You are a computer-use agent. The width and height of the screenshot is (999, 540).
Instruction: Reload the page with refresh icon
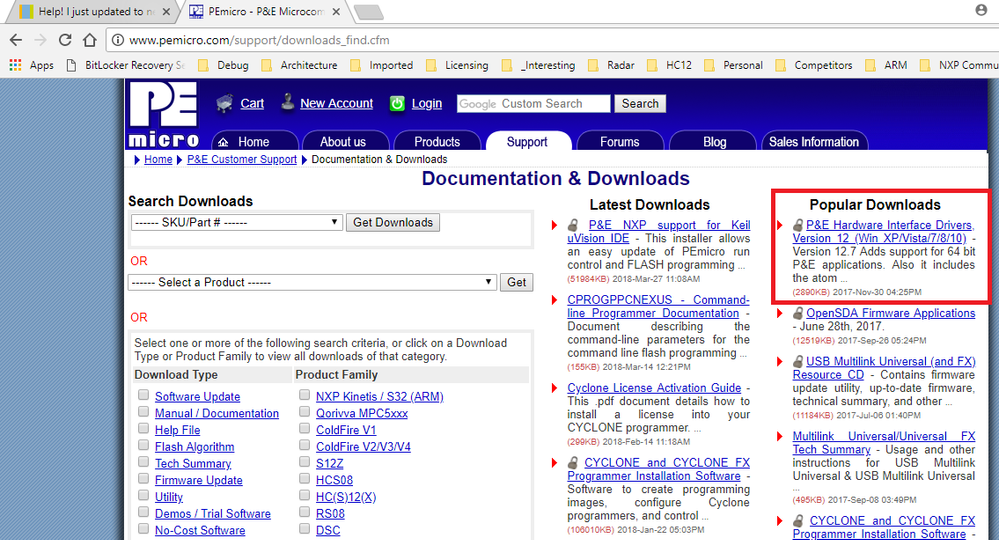(65, 40)
